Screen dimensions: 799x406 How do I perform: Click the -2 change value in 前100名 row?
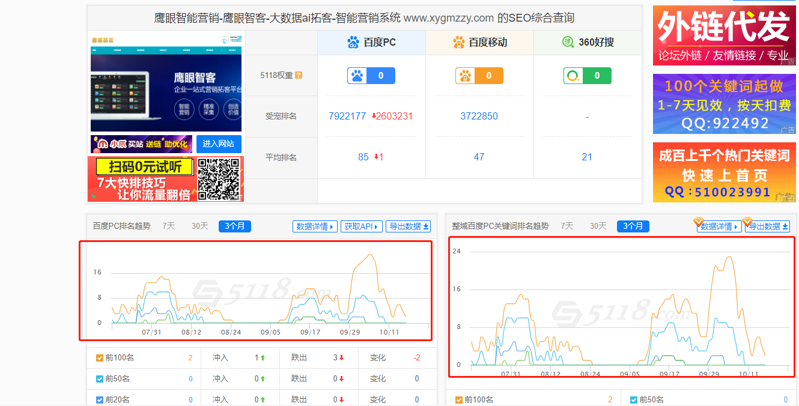416,358
